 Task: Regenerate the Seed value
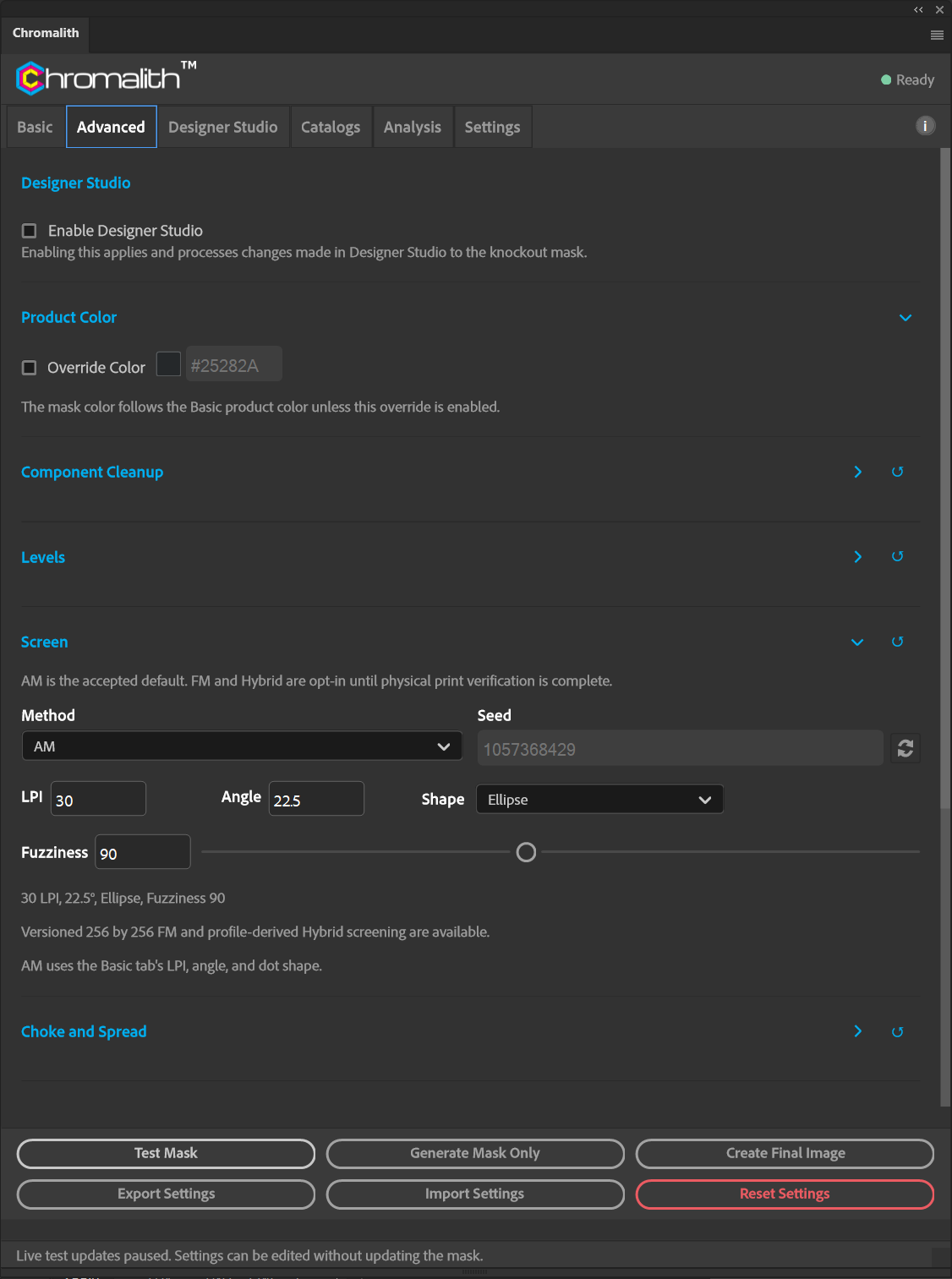pos(905,748)
